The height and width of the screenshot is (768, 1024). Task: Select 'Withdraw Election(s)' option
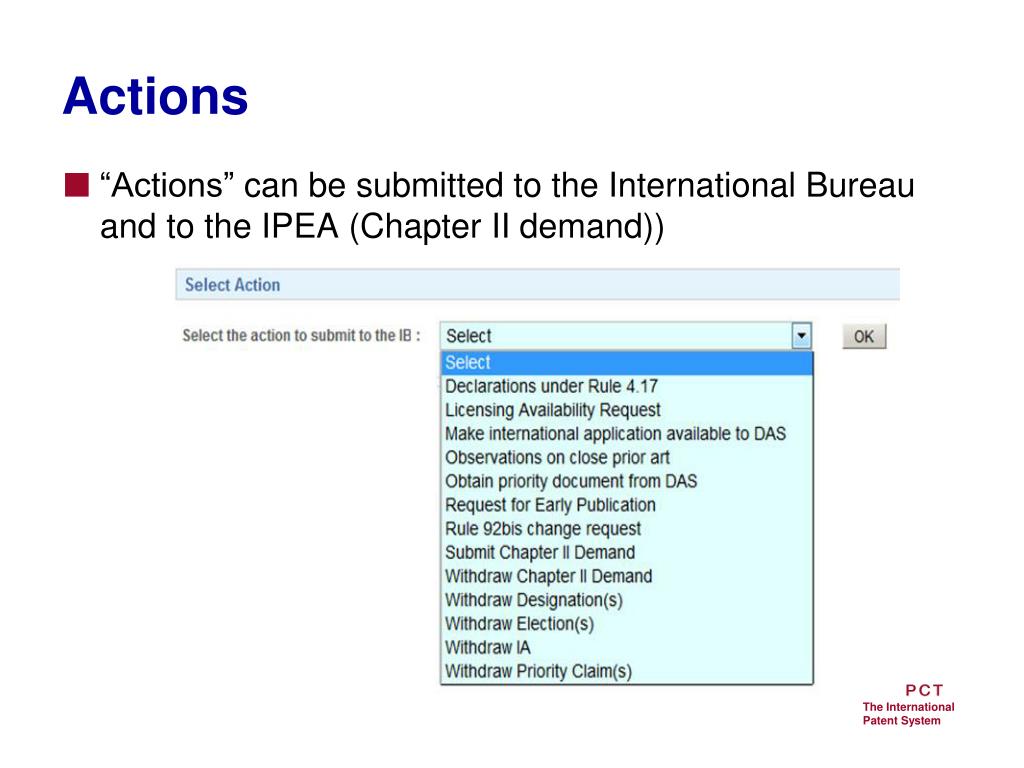[627, 624]
